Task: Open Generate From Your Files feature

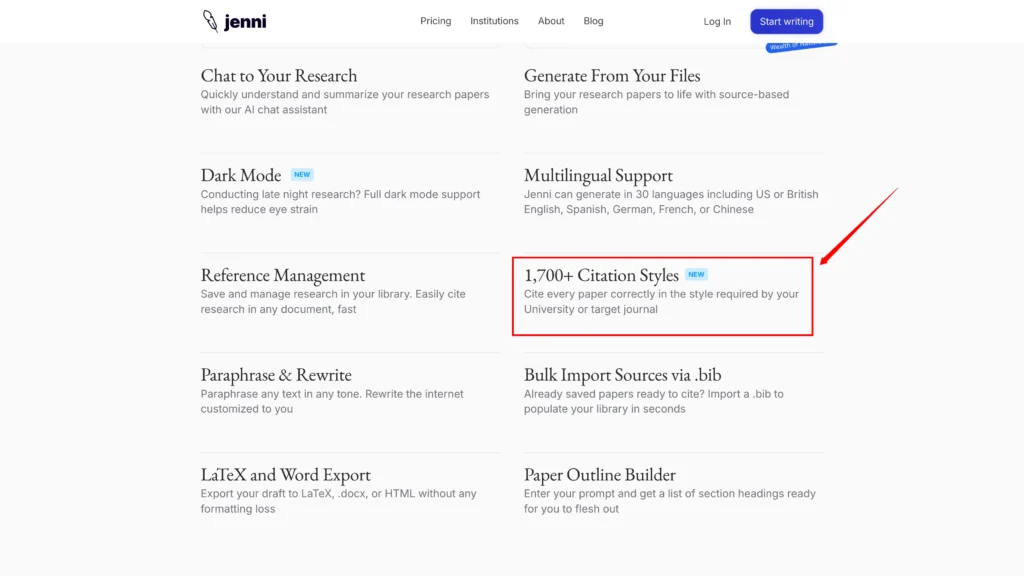Action: click(x=612, y=76)
